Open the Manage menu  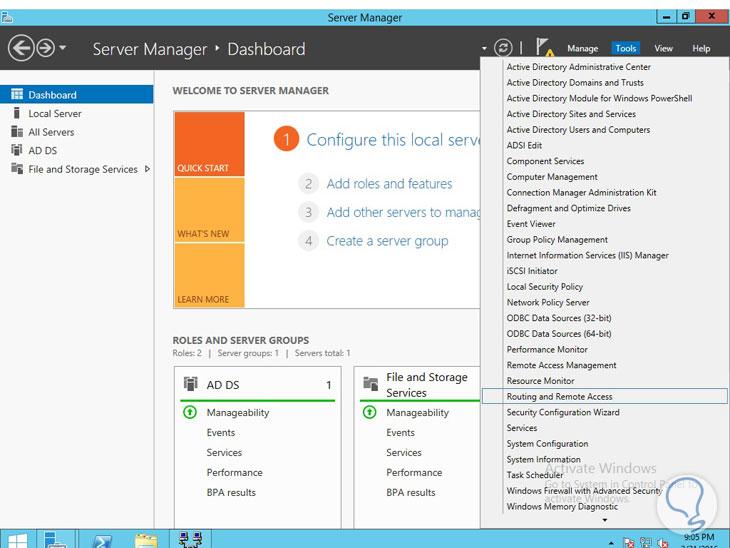(582, 48)
